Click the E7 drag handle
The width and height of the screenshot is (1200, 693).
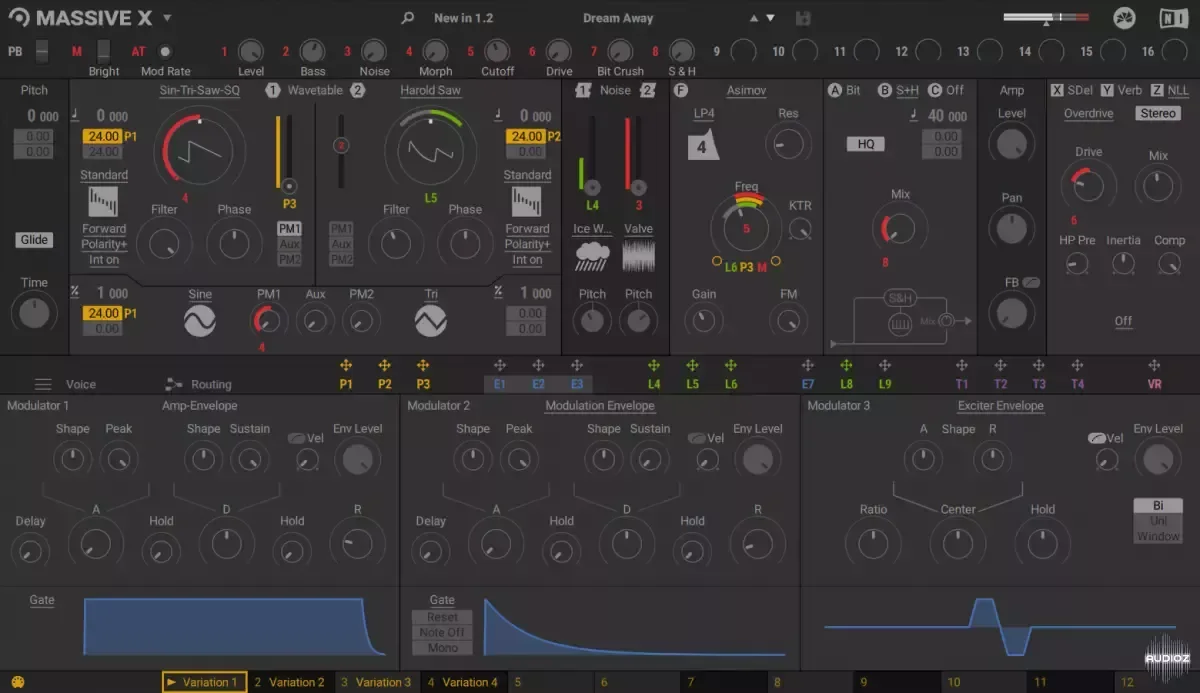tap(808, 366)
